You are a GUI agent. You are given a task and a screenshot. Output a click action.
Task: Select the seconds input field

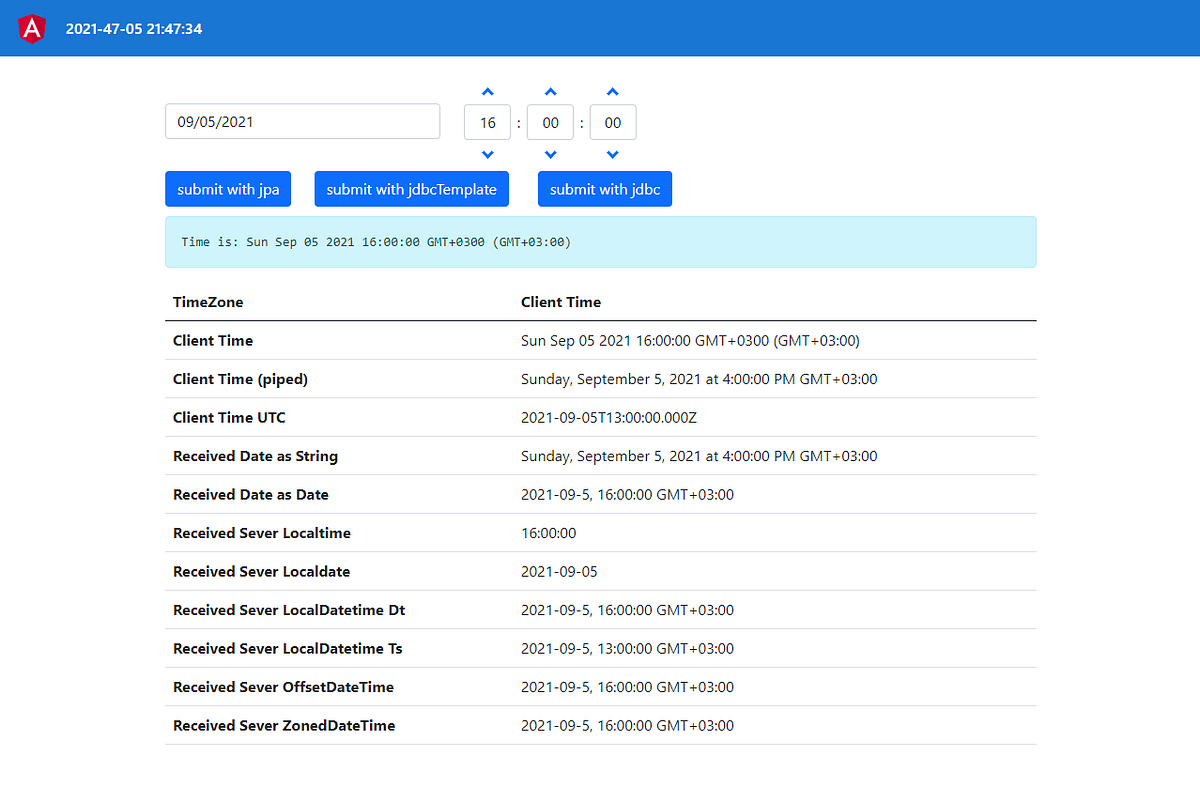tap(612, 121)
